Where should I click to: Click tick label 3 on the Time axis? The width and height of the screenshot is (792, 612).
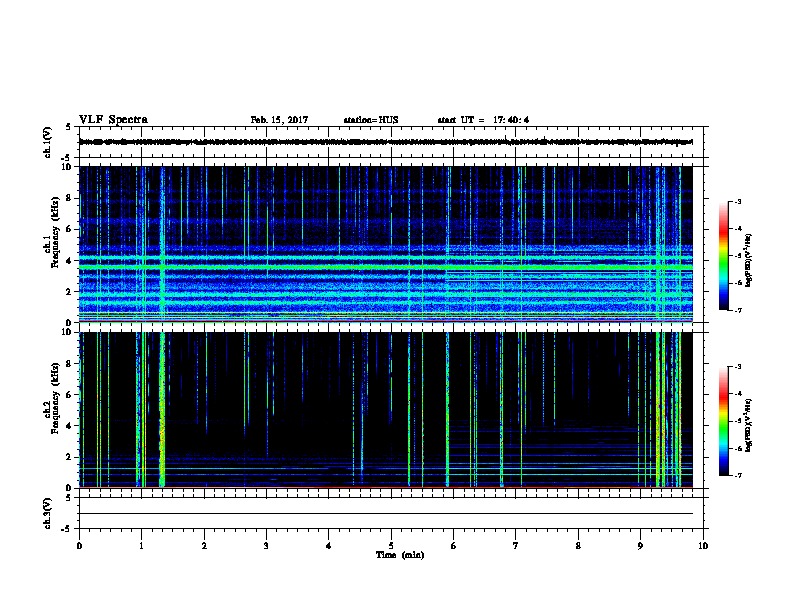tap(266, 546)
